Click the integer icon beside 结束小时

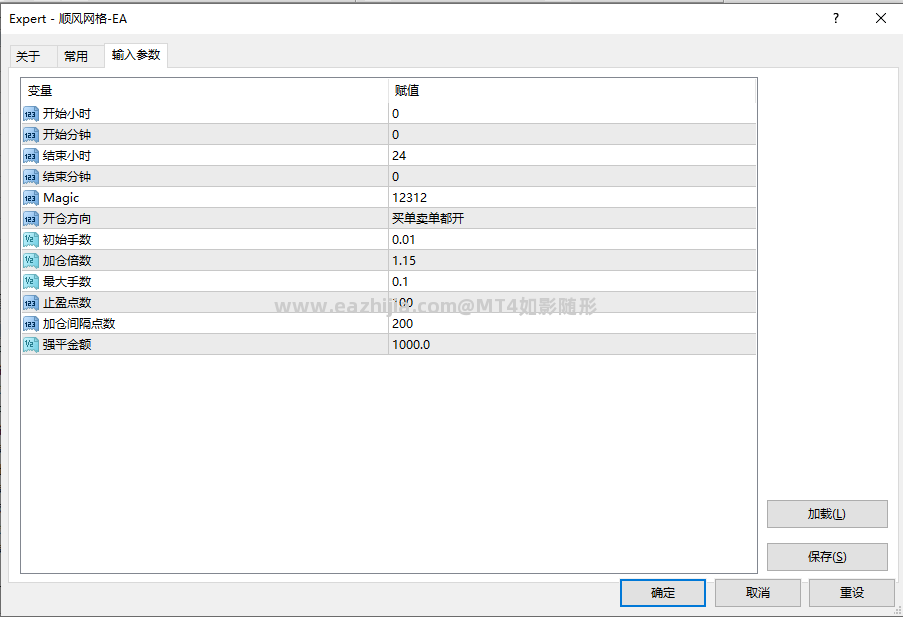pyautogui.click(x=31, y=156)
